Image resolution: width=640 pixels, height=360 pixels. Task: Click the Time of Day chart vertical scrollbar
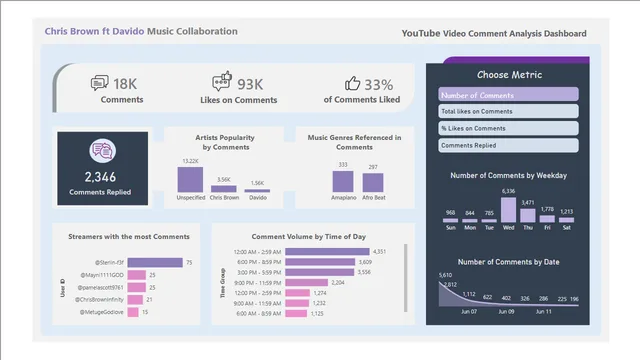click(405, 278)
